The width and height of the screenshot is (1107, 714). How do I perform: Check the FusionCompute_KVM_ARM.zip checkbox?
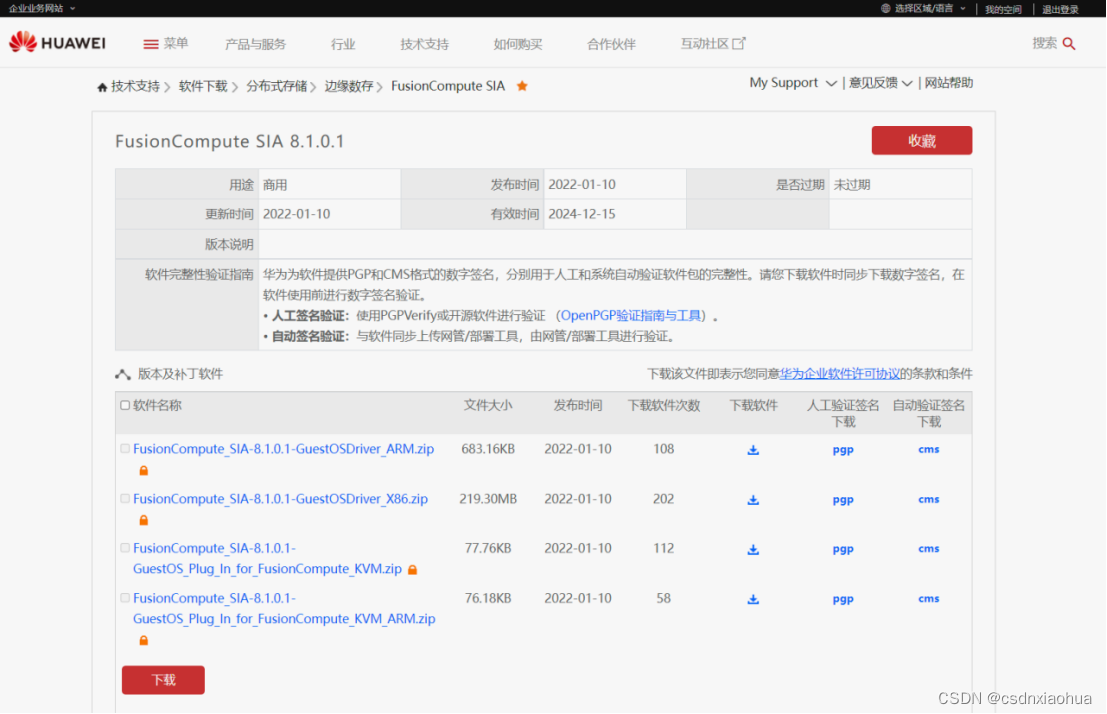pyautogui.click(x=125, y=598)
